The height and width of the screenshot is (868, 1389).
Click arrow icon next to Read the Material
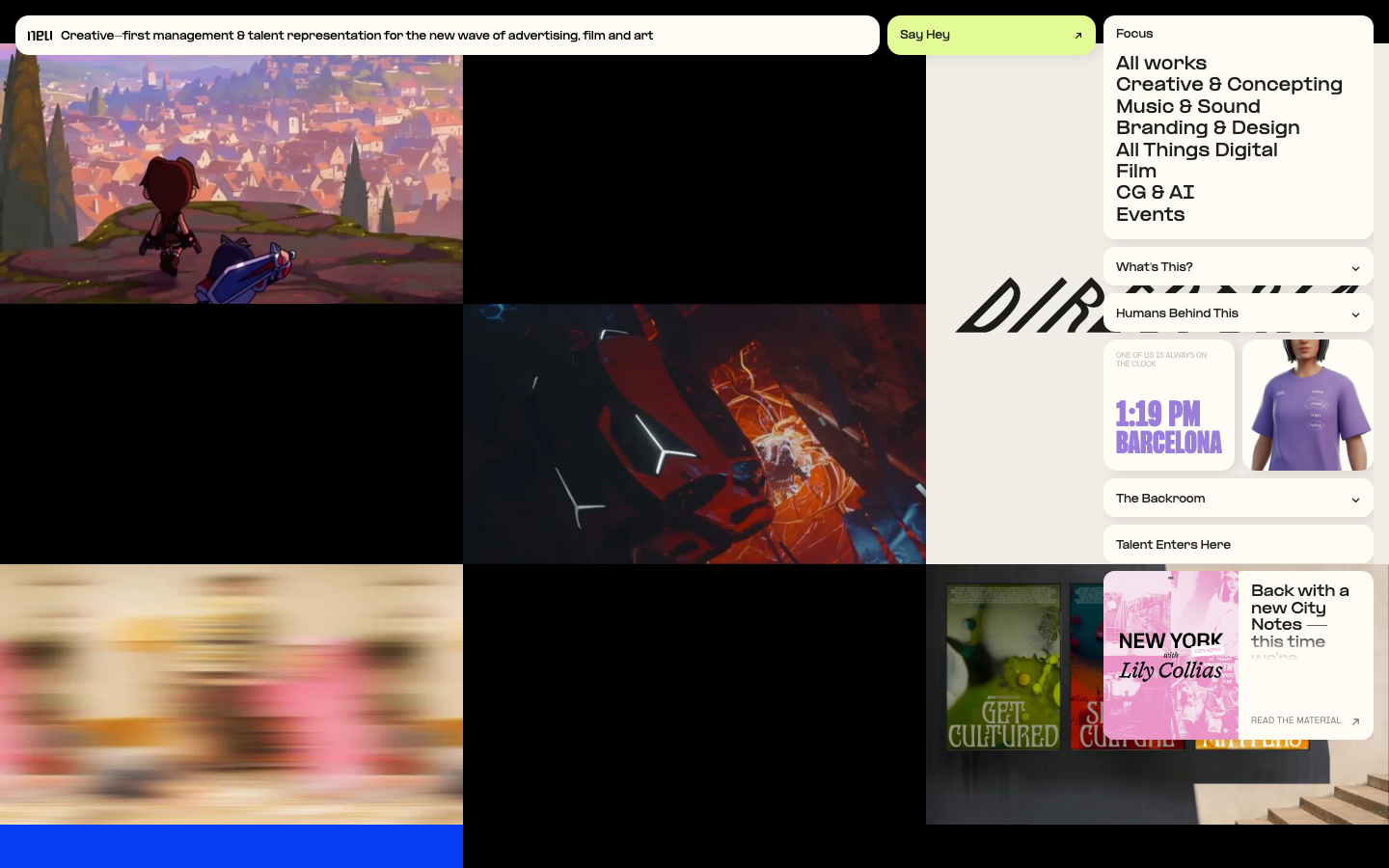(x=1355, y=721)
